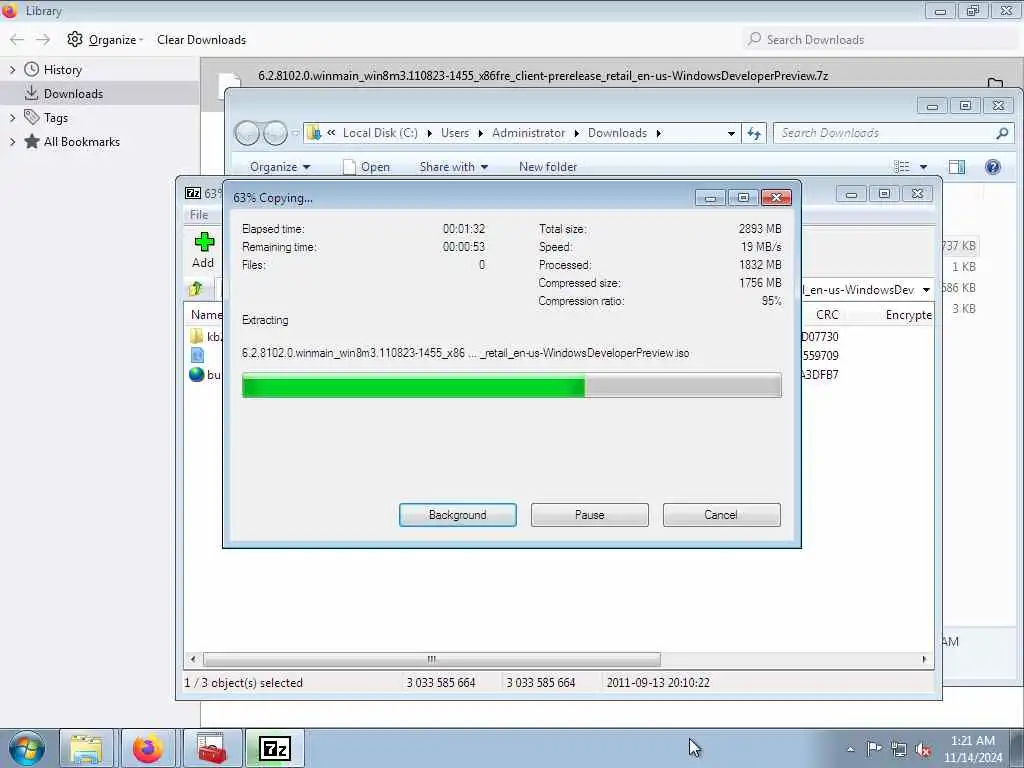Open the Windows Start button

[27, 748]
